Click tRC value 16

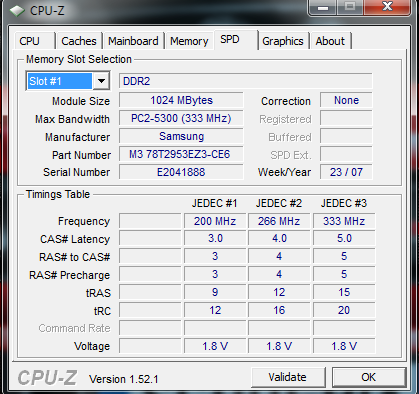click(x=279, y=310)
